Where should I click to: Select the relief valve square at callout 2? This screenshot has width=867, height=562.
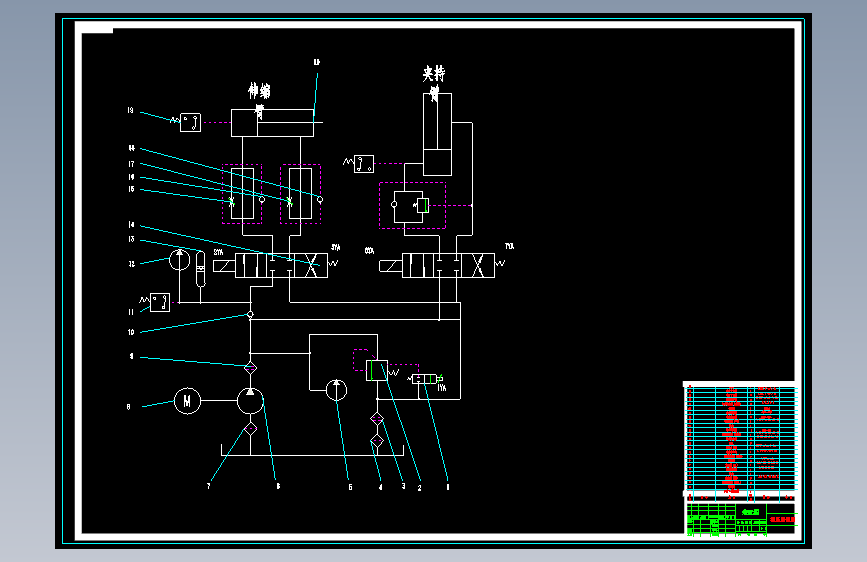(377, 371)
